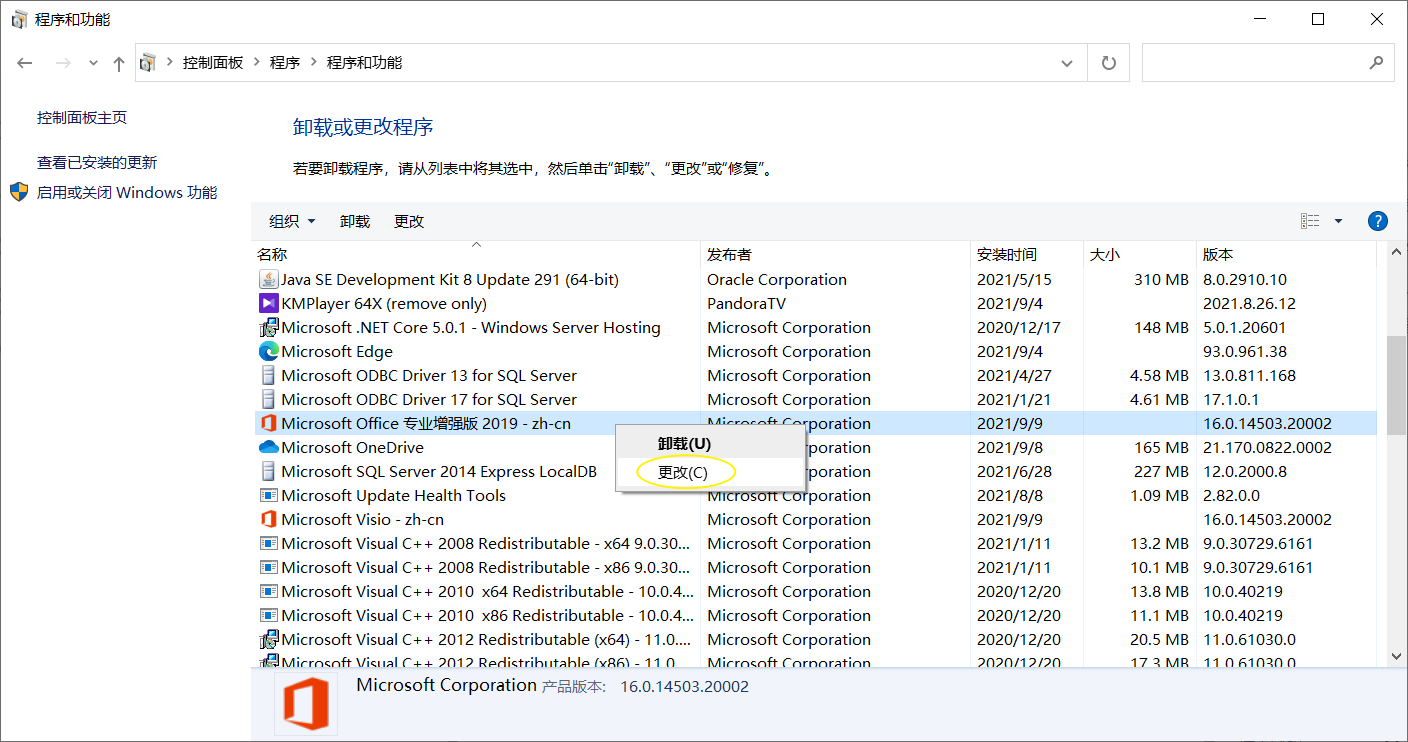
Task: Open the 控制面板主页 link
Action: 82,117
